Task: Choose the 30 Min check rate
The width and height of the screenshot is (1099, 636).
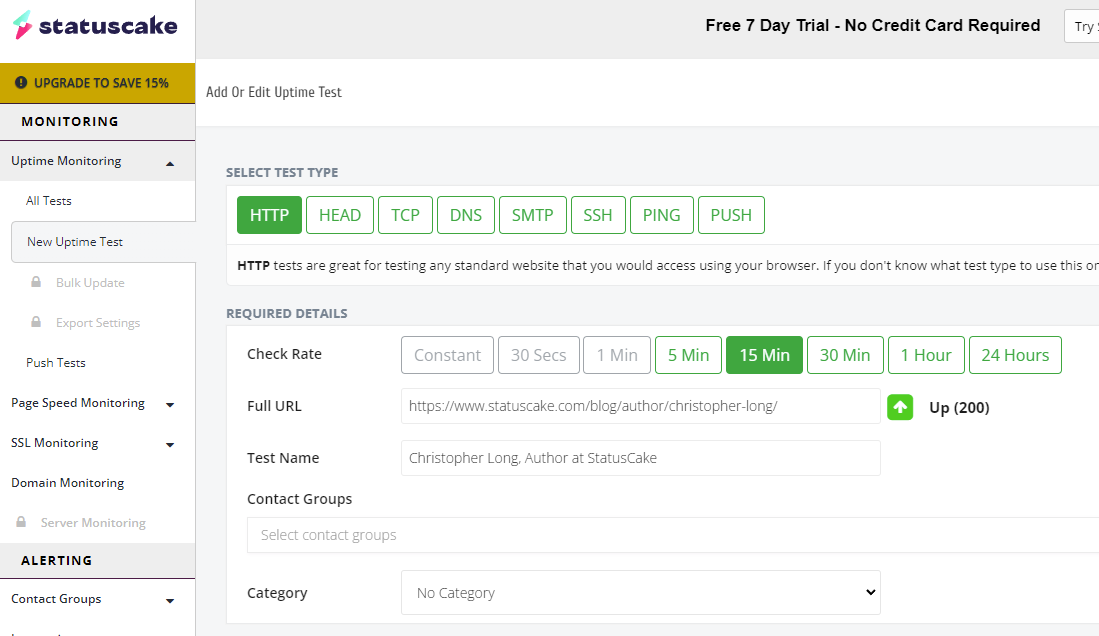Action: coord(845,355)
